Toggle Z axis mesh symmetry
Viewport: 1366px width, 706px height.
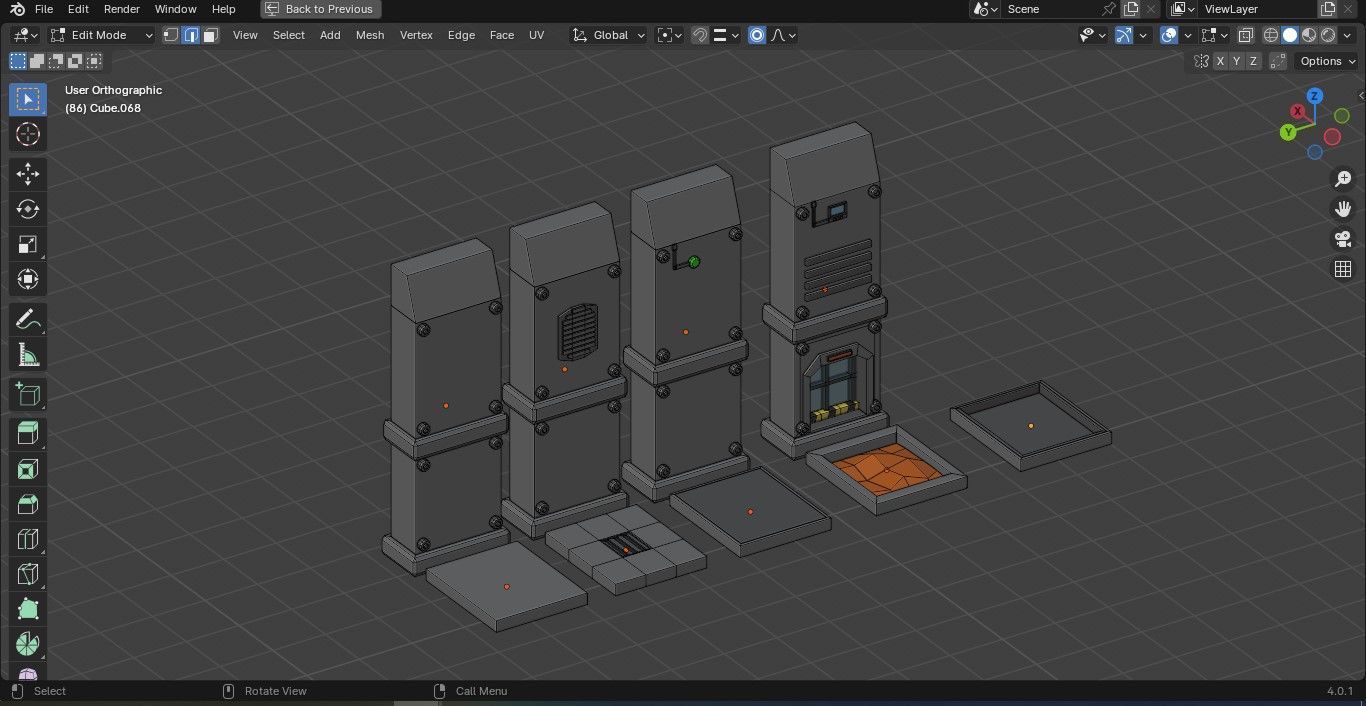click(1253, 61)
